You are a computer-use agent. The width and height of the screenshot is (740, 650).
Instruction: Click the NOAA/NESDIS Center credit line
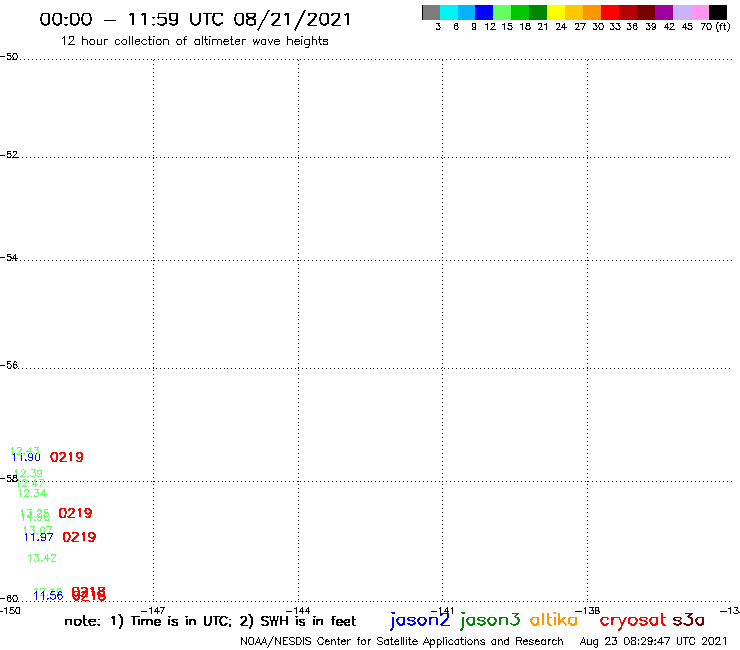click(x=402, y=642)
